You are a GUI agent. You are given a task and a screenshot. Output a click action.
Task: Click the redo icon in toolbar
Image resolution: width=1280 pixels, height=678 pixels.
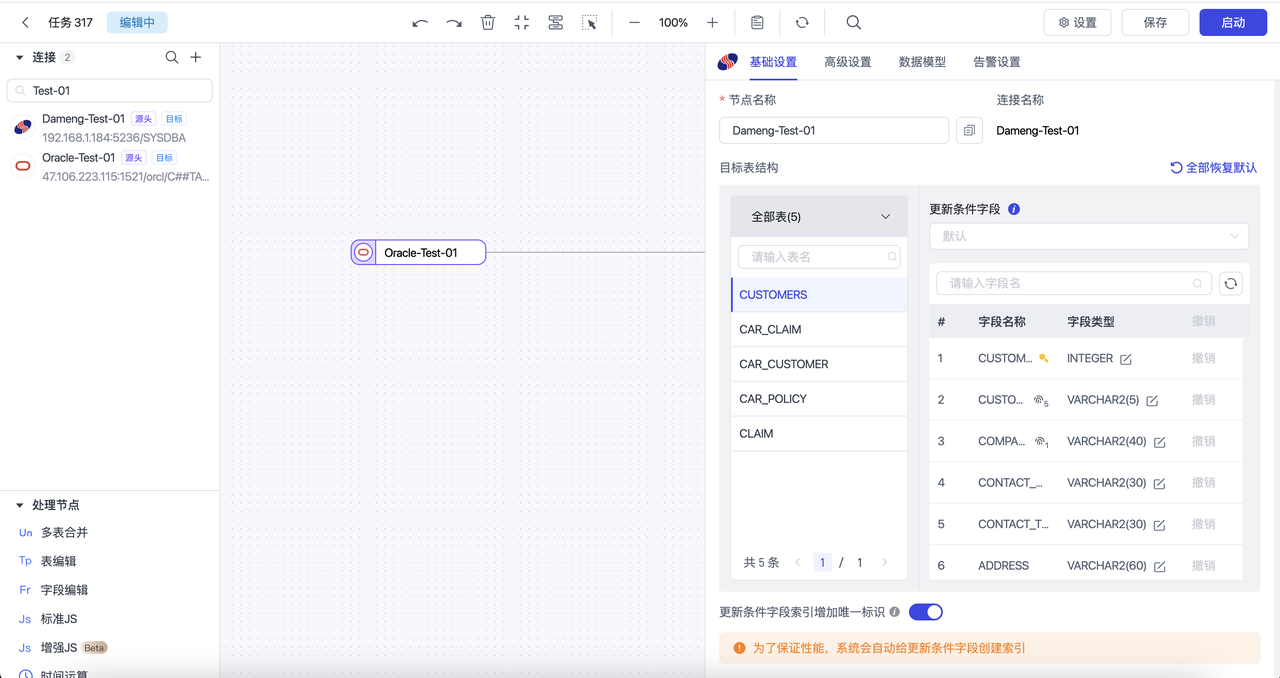point(454,22)
